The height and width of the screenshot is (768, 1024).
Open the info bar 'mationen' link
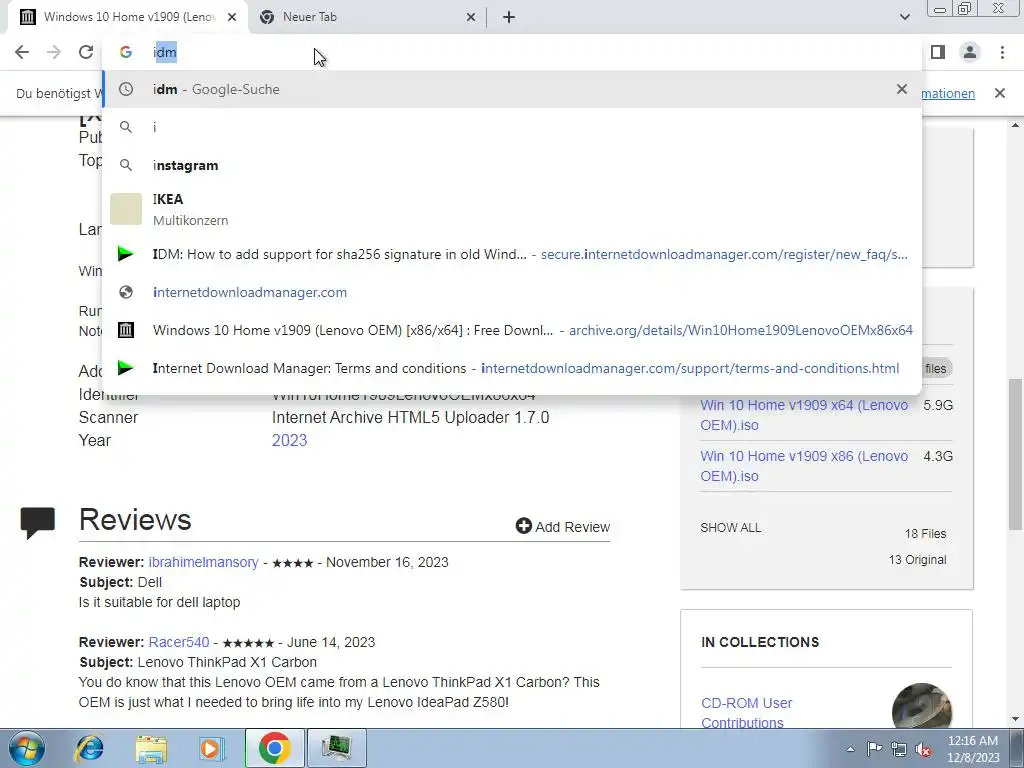tap(948, 93)
